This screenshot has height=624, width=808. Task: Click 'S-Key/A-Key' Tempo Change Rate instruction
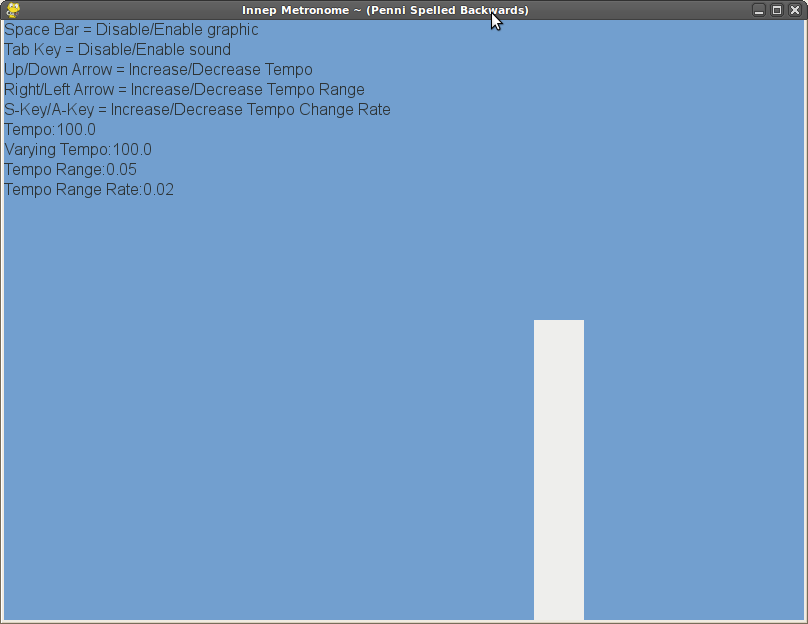197,110
